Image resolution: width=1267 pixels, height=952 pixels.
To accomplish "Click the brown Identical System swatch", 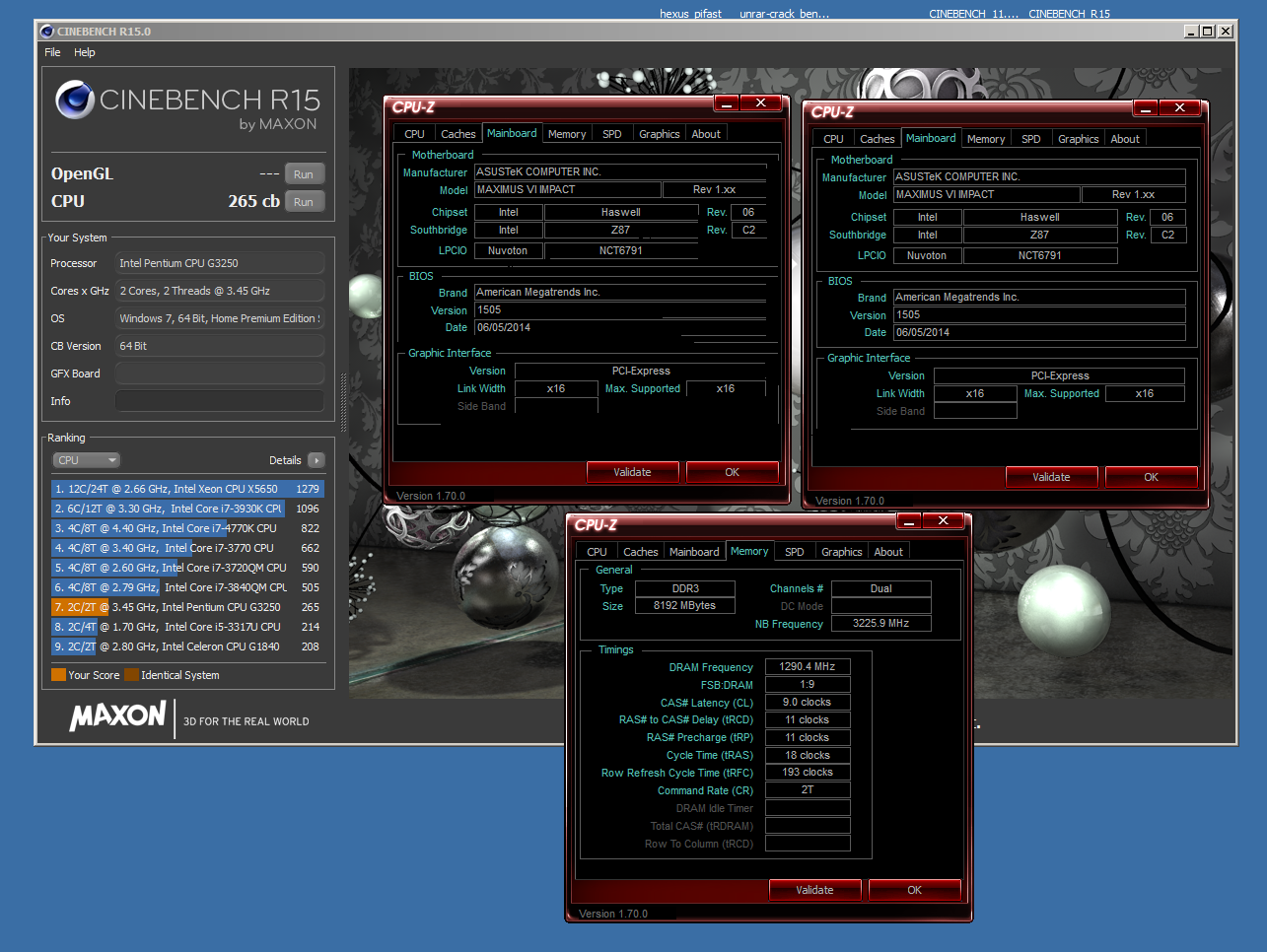I will 131,675.
